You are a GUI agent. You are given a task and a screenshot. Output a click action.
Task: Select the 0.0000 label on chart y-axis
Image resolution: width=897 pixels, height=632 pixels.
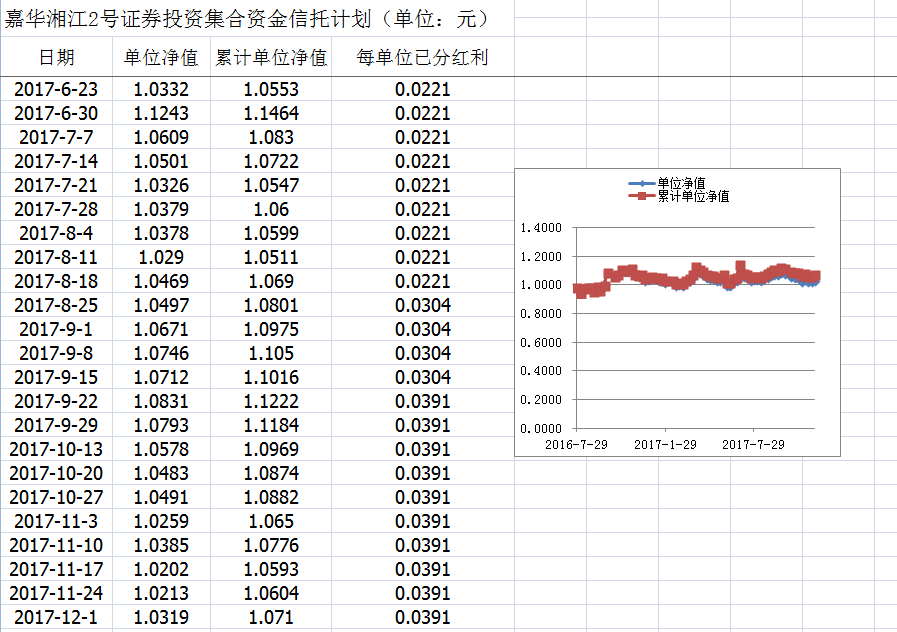pyautogui.click(x=542, y=428)
